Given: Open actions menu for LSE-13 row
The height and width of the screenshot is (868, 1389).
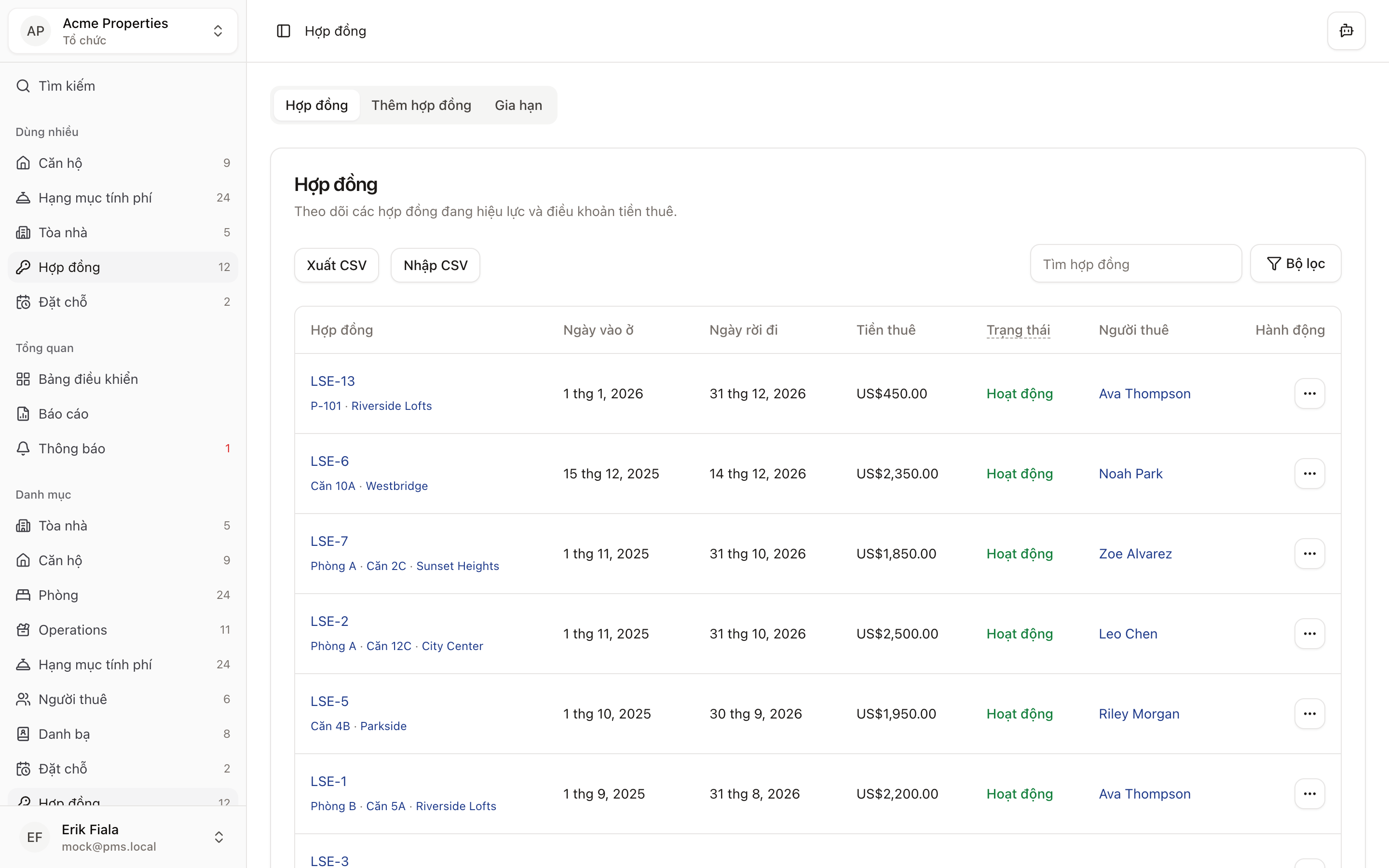Looking at the screenshot, I should (x=1309, y=393).
